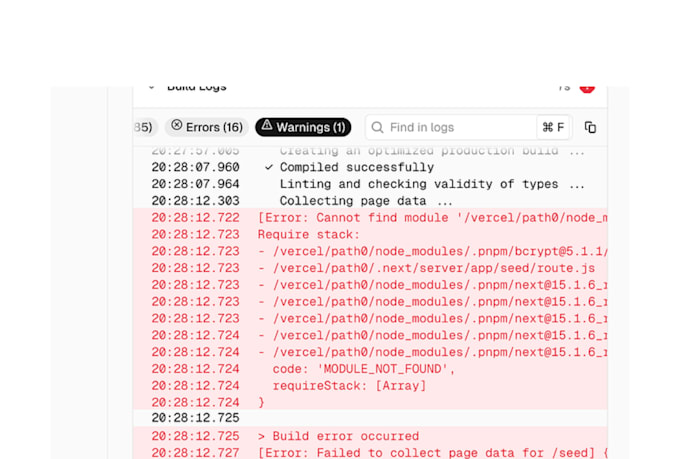Select the 'Compiled successfully' log line

[370, 167]
